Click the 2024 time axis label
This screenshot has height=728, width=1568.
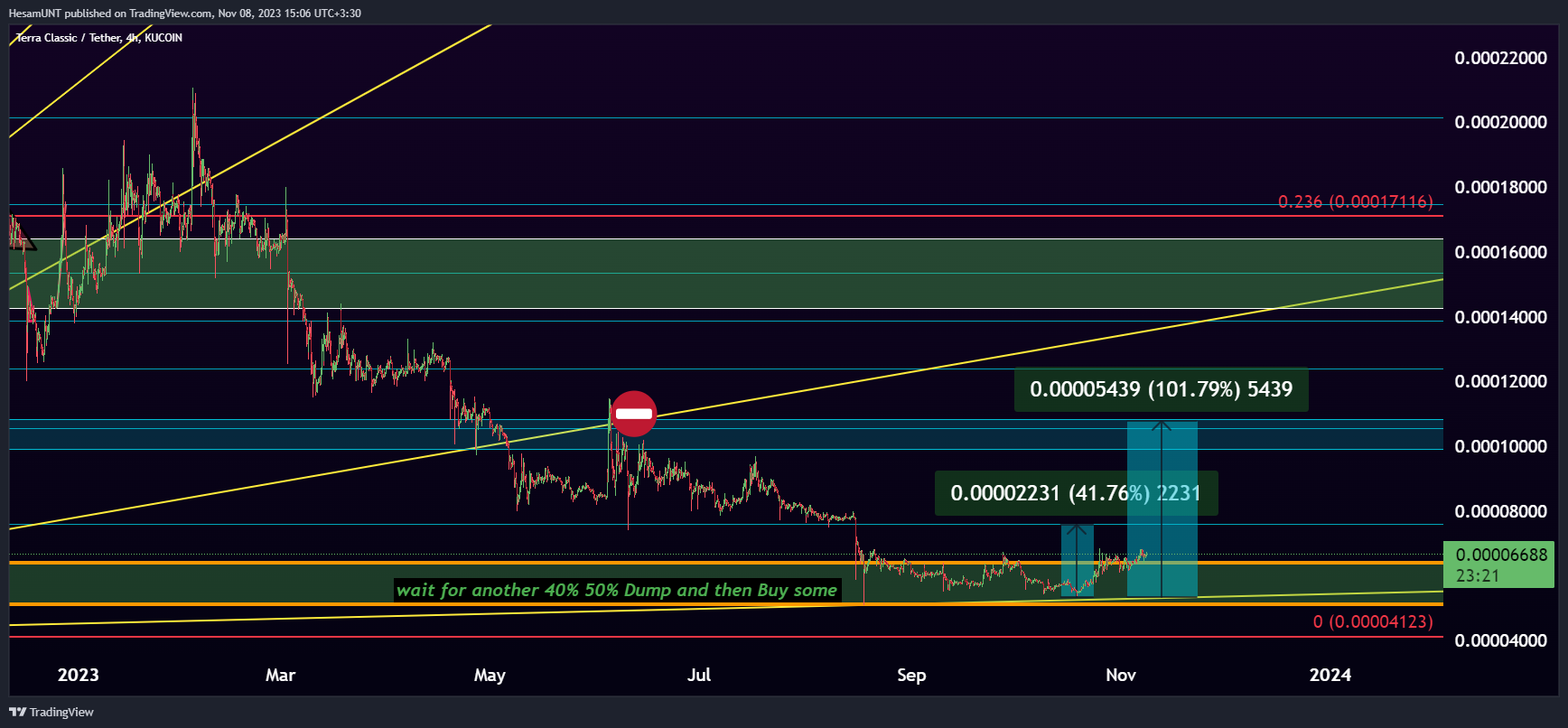(x=1330, y=675)
